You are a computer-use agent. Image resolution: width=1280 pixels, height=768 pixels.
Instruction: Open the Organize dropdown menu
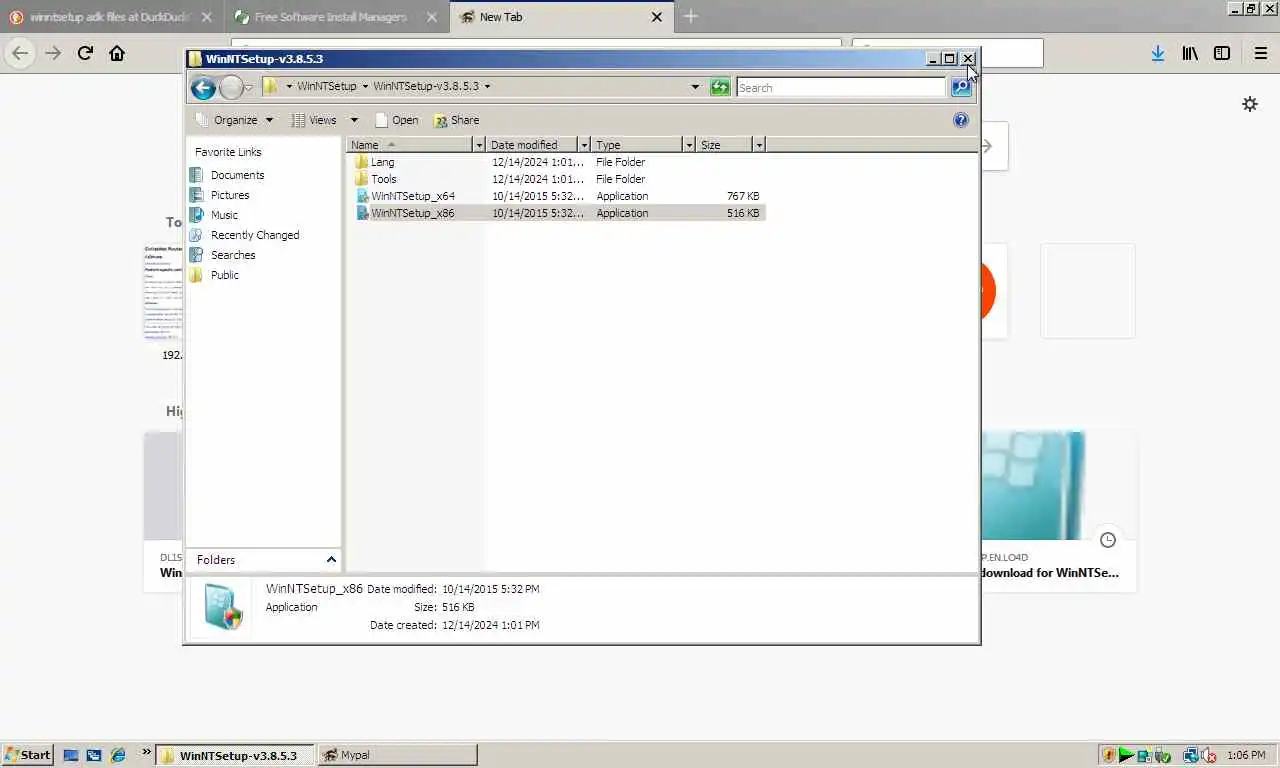pos(234,120)
